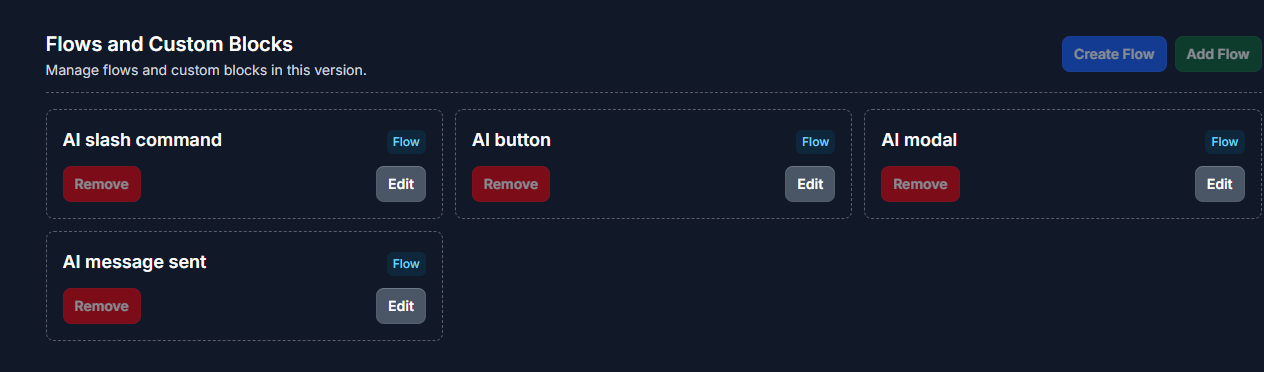Select the Flow badge on AI message sent
The height and width of the screenshot is (372, 1264).
pos(406,264)
